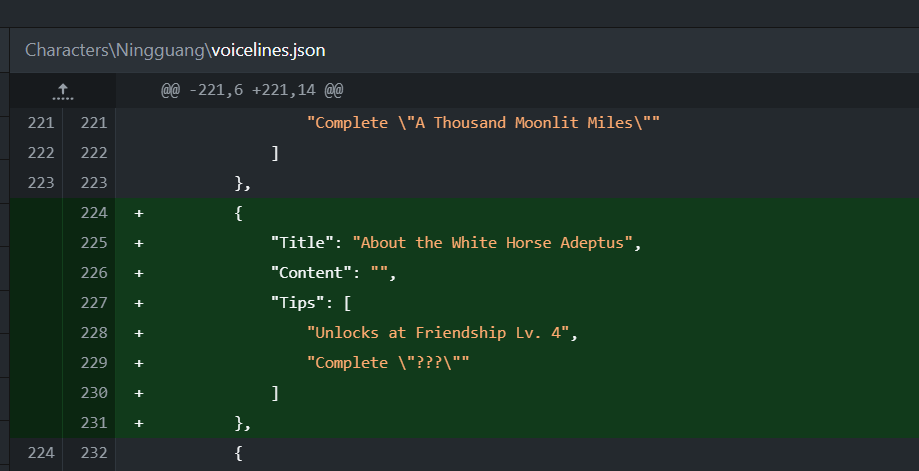Click the "Title" key on line 225

pos(302,243)
